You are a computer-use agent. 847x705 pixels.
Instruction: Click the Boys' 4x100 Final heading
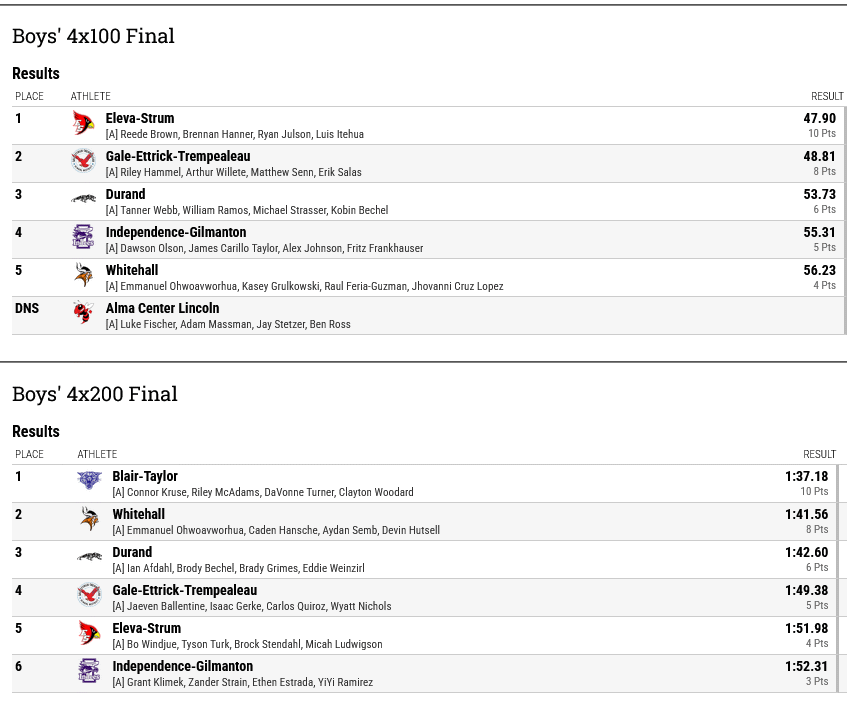pyautogui.click(x=93, y=36)
